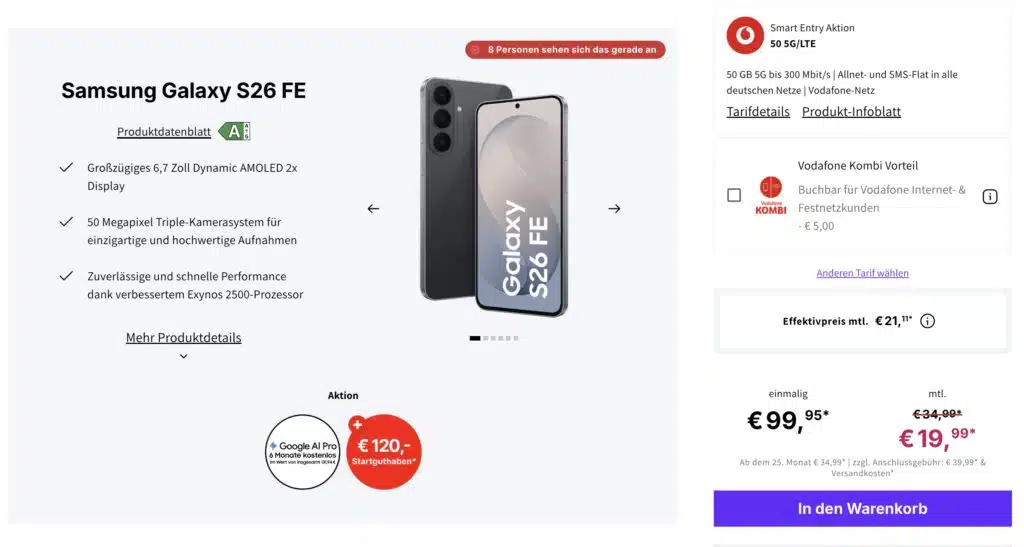Image resolution: width=1024 pixels, height=547 pixels.
Task: Select the last carousel indicator dot
Action: tap(516, 338)
